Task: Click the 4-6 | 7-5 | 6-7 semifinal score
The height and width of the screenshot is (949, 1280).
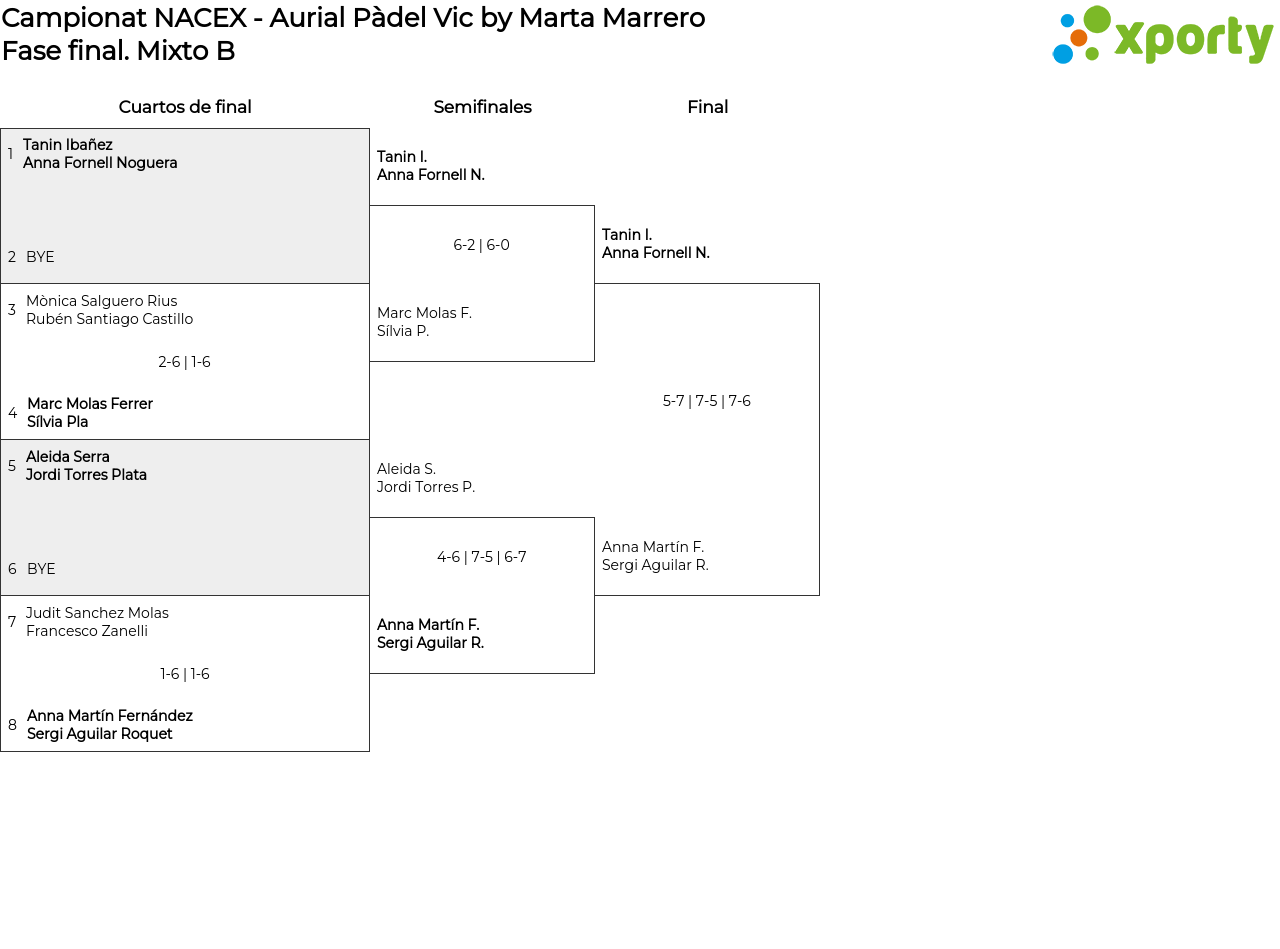Action: click(x=481, y=557)
